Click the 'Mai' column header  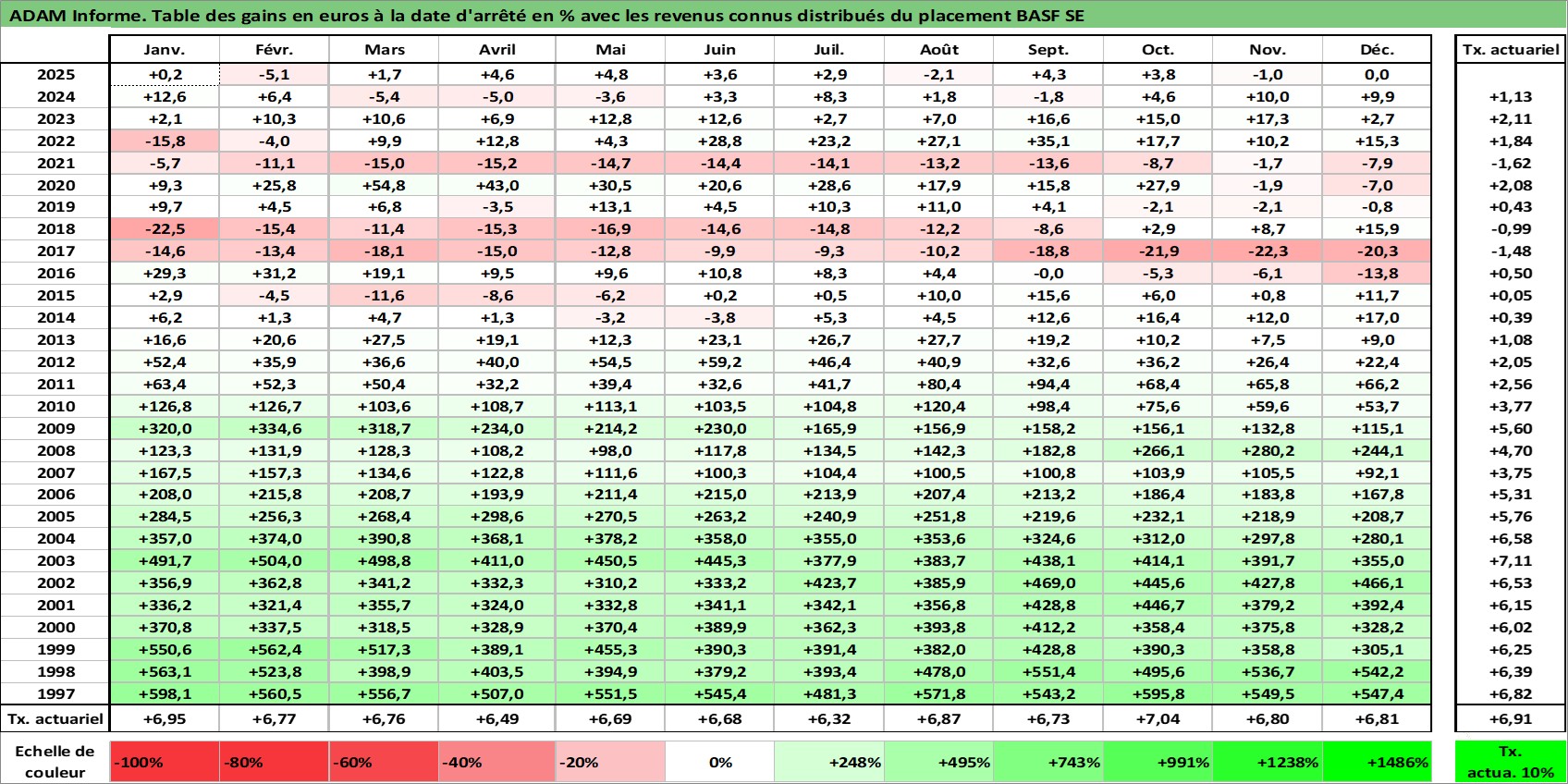pyautogui.click(x=610, y=49)
